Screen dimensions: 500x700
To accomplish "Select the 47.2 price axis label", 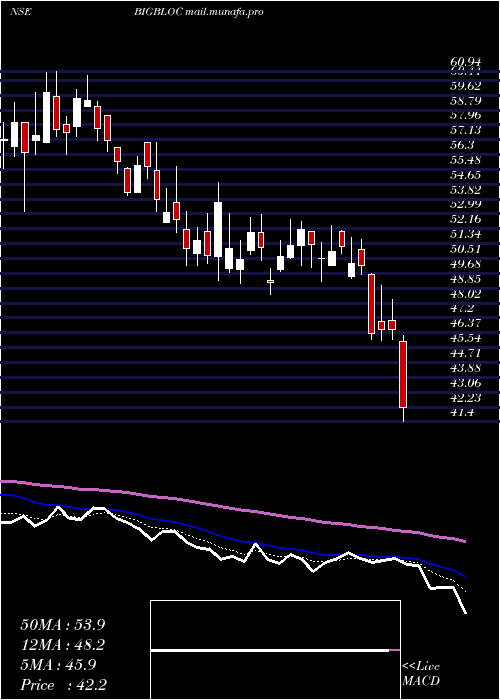I will coord(462,308).
